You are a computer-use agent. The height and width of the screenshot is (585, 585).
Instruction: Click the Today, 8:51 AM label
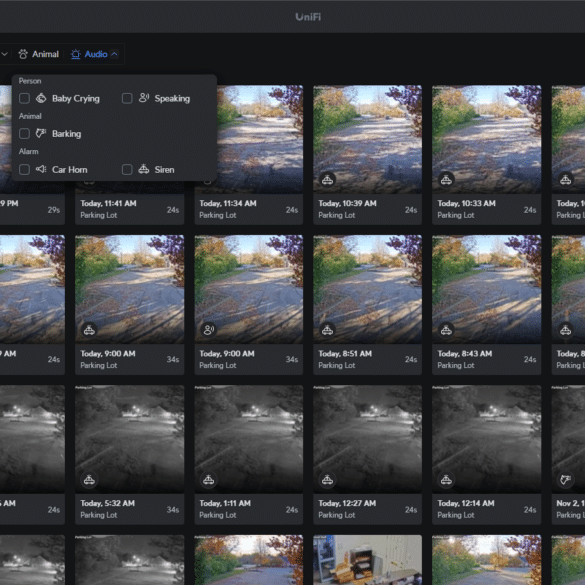coord(345,353)
